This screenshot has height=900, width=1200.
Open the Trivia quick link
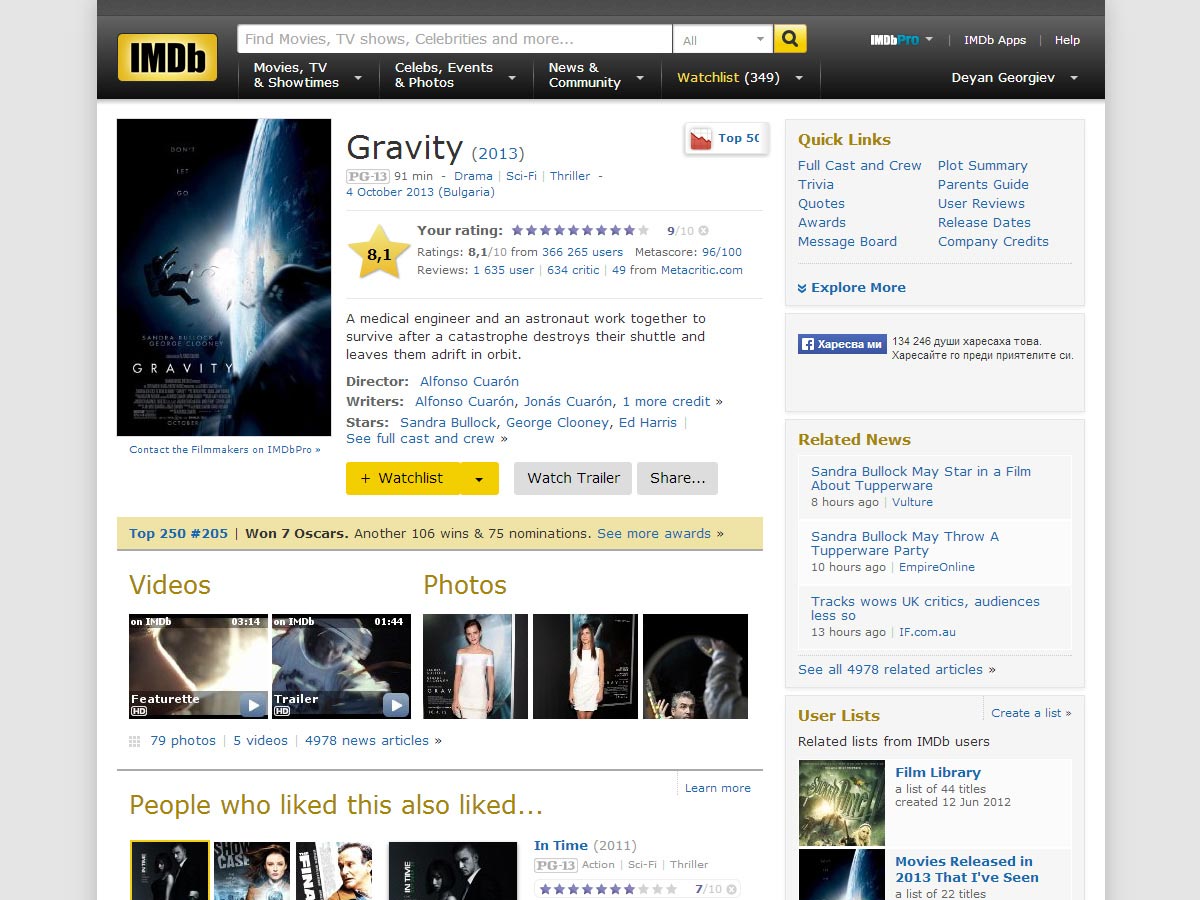(x=816, y=185)
